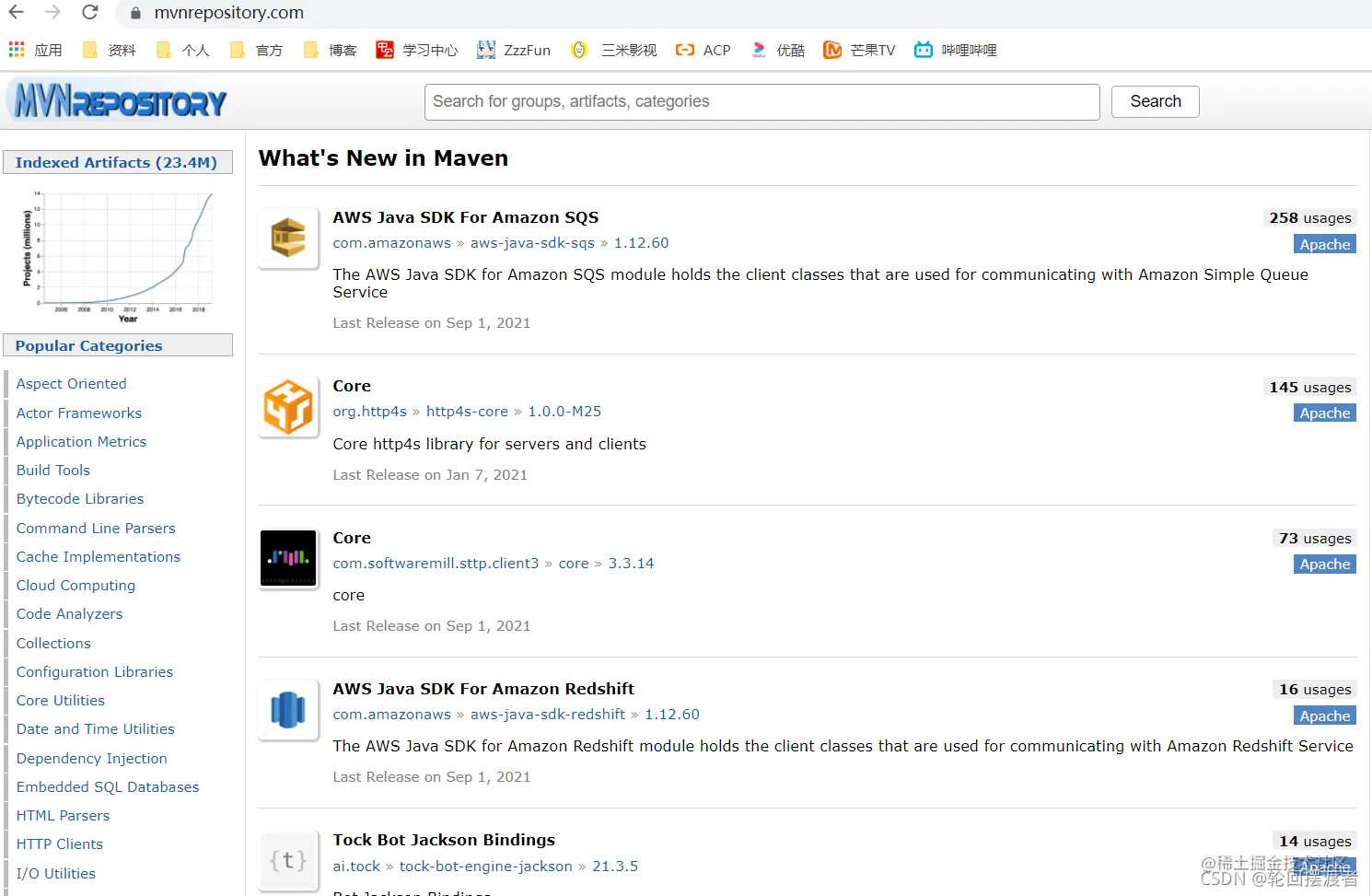Click Apache license tag under 145 usages
This screenshot has height=896, width=1372.
pos(1324,413)
